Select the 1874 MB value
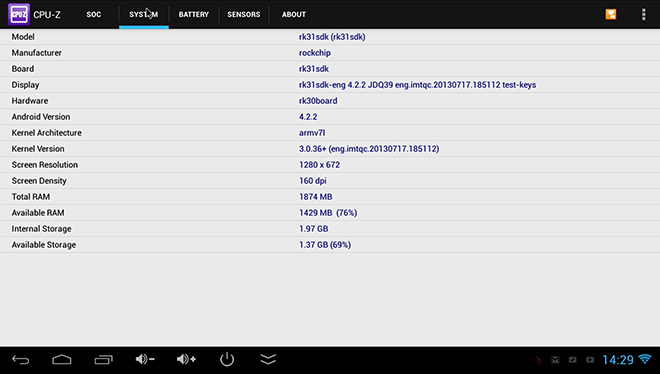This screenshot has width=660, height=374. click(316, 197)
